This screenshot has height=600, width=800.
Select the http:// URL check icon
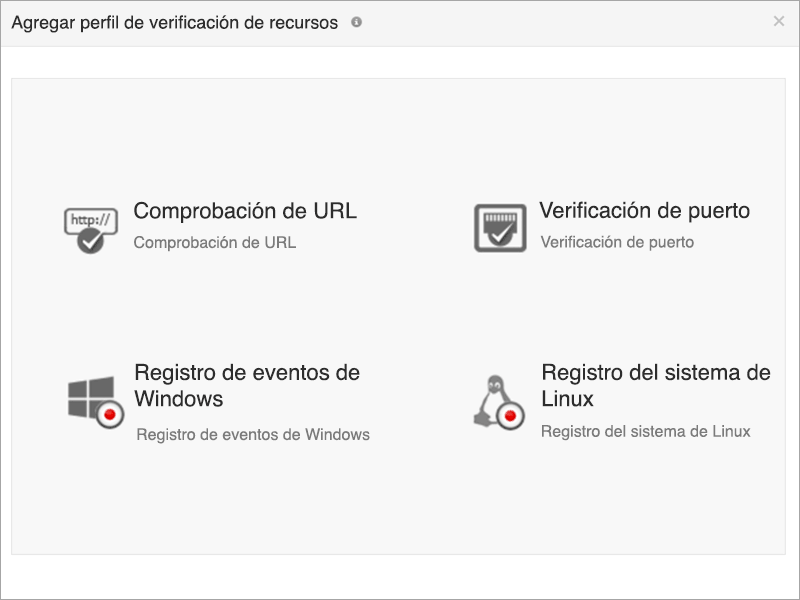[x=89, y=222]
